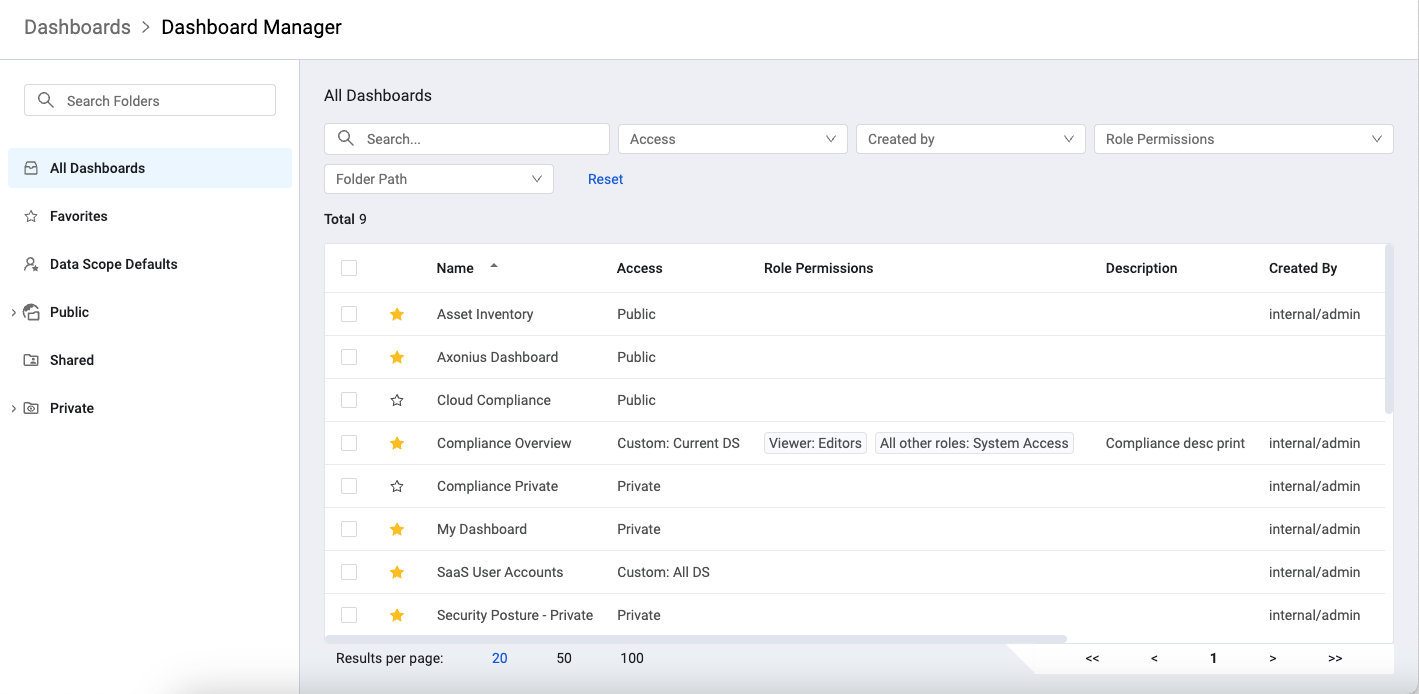1419x694 pixels.
Task: Expand the Private folder tree
Action: [13, 408]
